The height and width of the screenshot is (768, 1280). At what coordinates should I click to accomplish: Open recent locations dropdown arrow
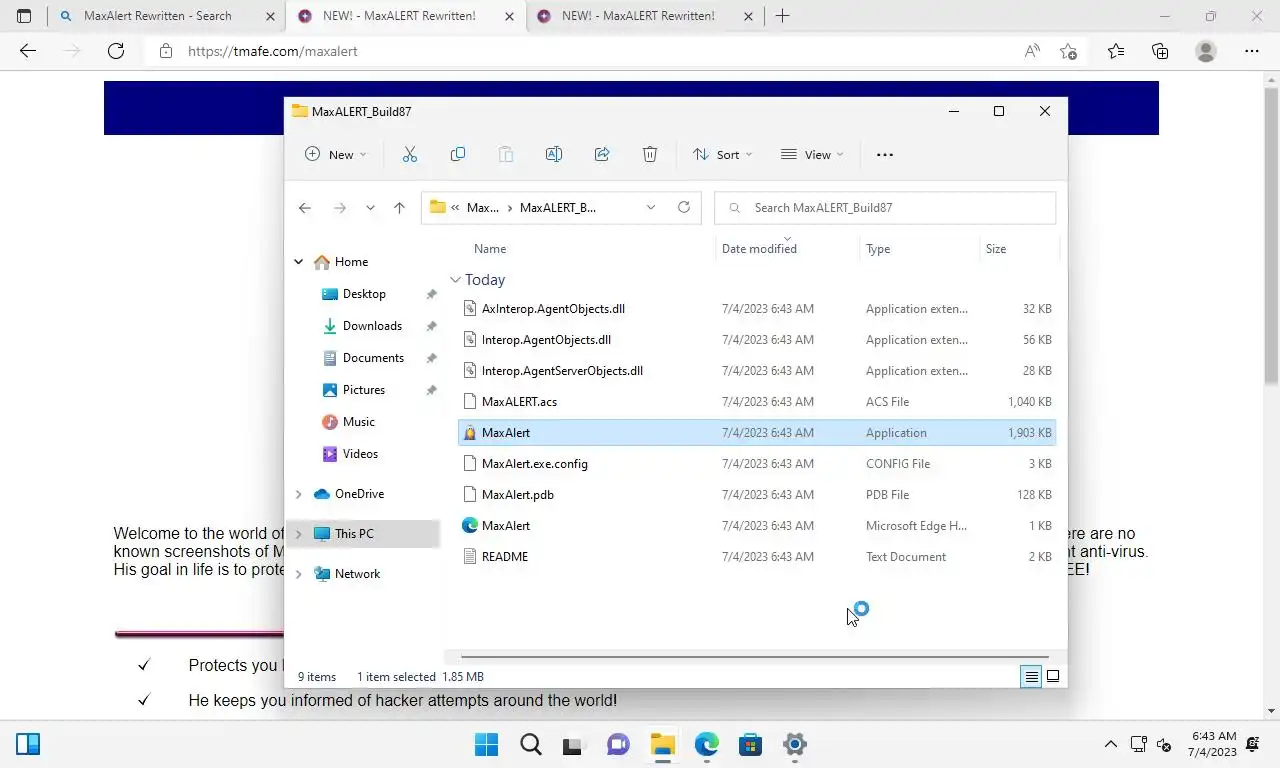pos(370,208)
